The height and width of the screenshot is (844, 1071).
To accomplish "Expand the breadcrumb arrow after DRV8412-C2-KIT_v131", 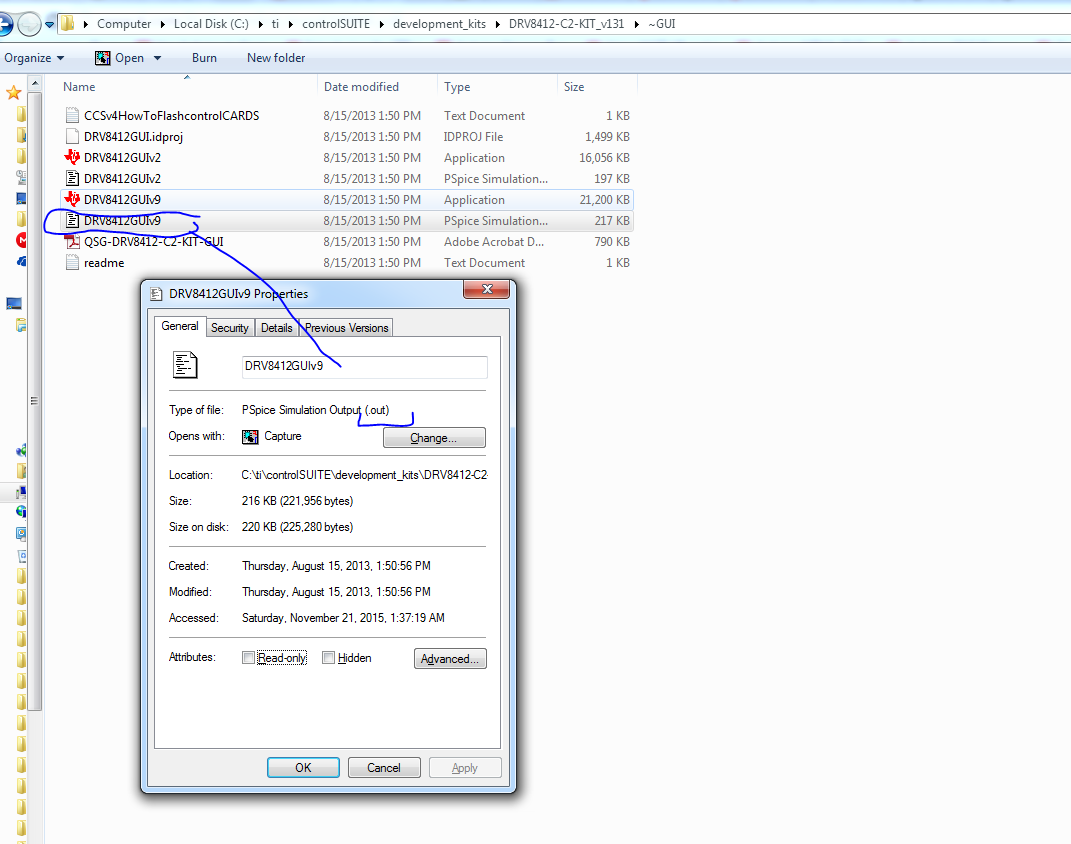I will (x=636, y=24).
